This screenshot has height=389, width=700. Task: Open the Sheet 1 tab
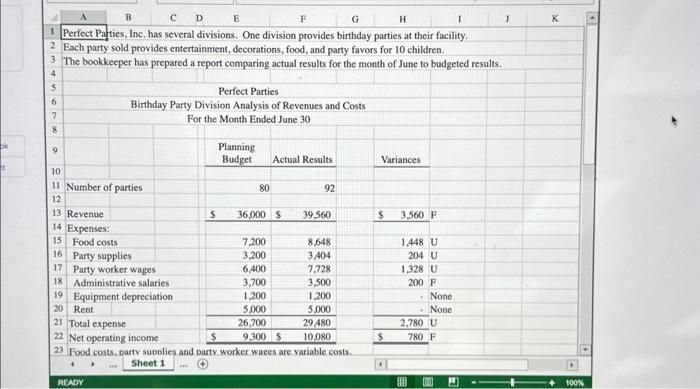pyautogui.click(x=148, y=364)
